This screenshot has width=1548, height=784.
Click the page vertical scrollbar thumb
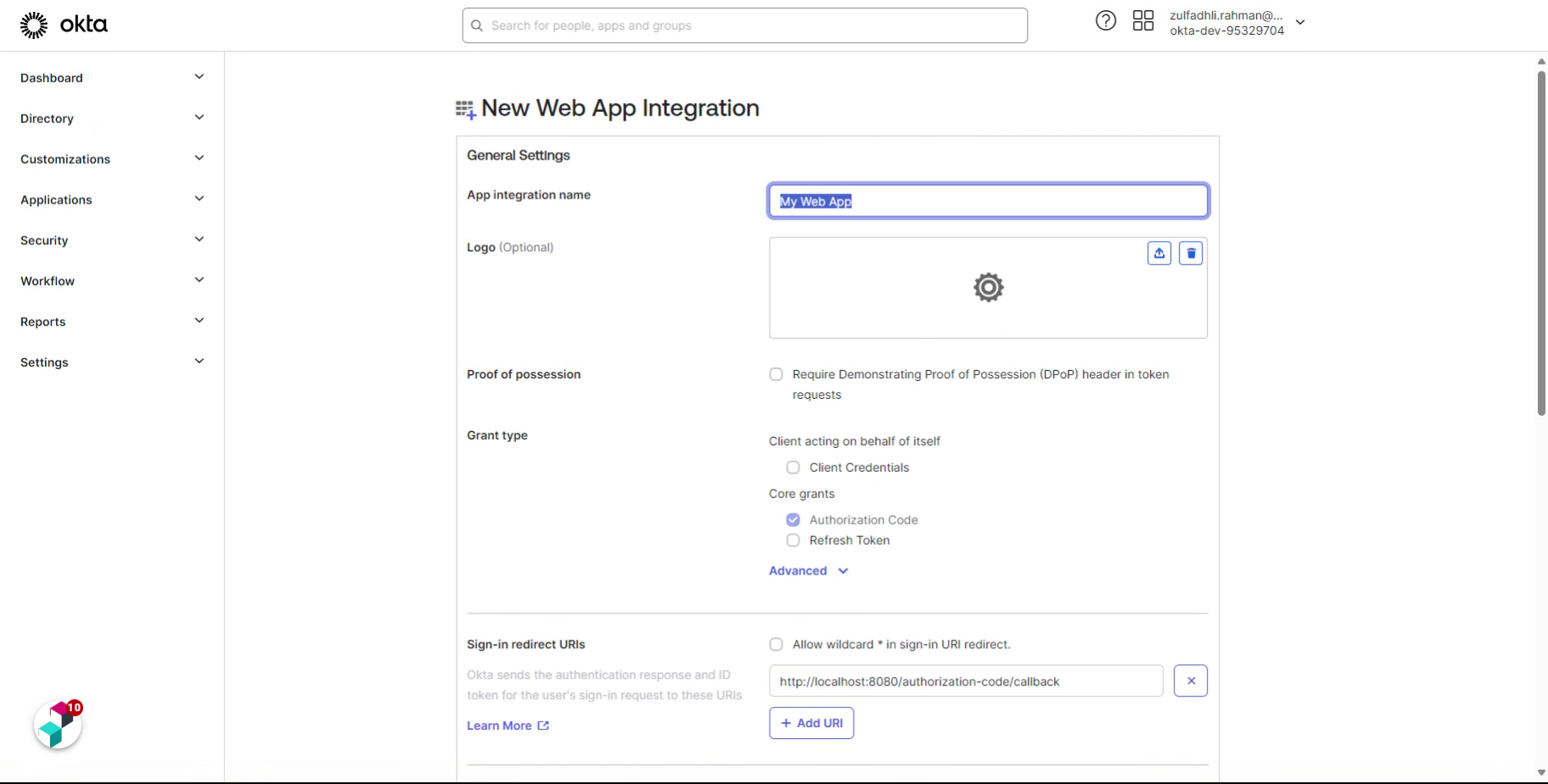point(1541,243)
